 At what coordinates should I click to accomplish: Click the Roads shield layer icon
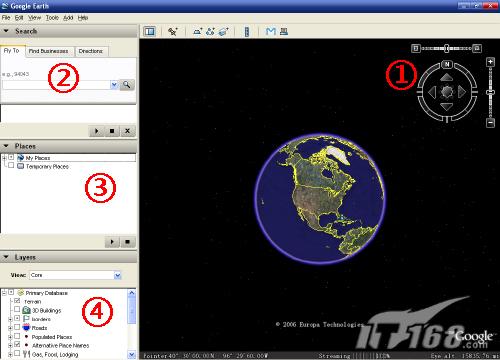pos(26,328)
